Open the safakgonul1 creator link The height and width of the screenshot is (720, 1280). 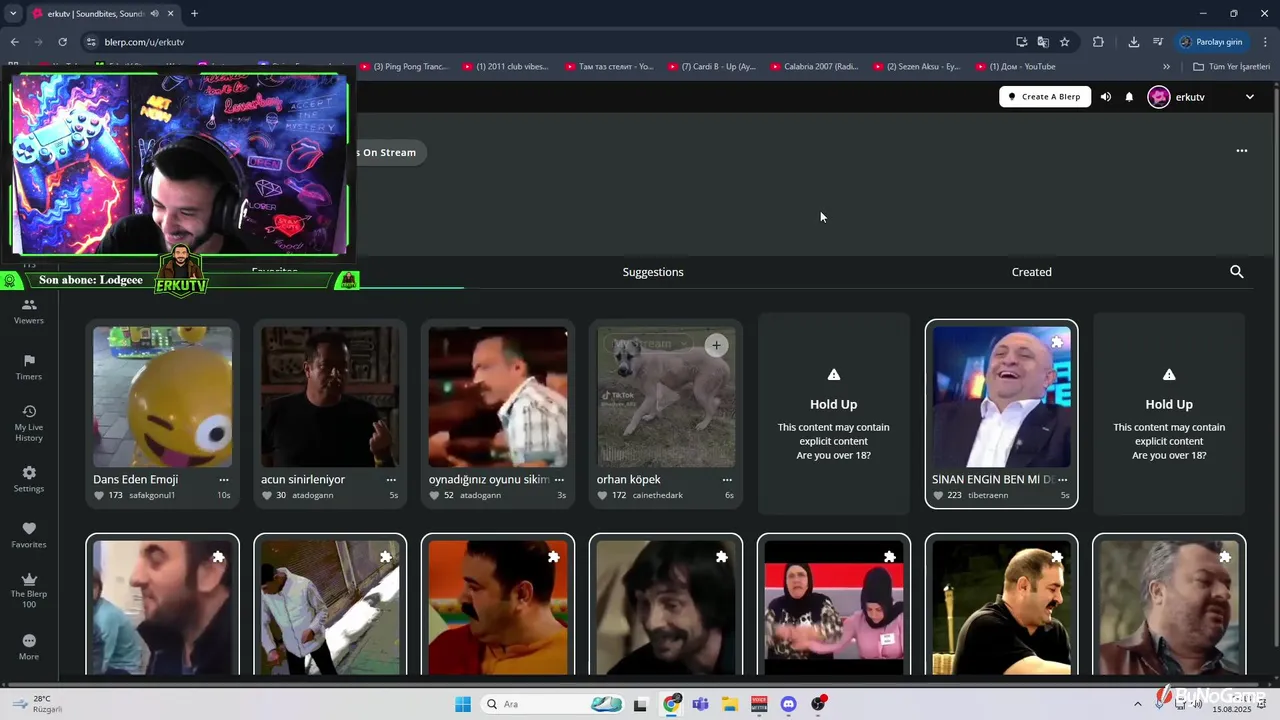152,495
